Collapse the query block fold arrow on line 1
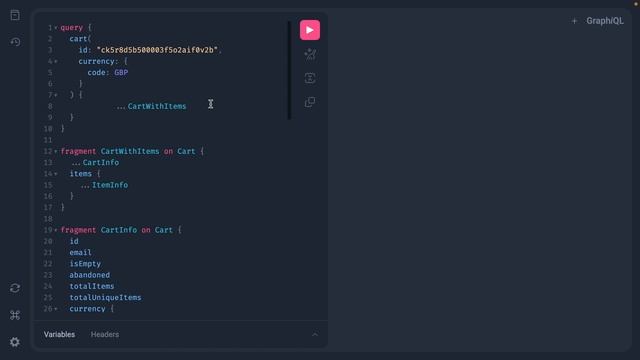Image resolution: width=640 pixels, height=360 pixels. tap(56, 28)
